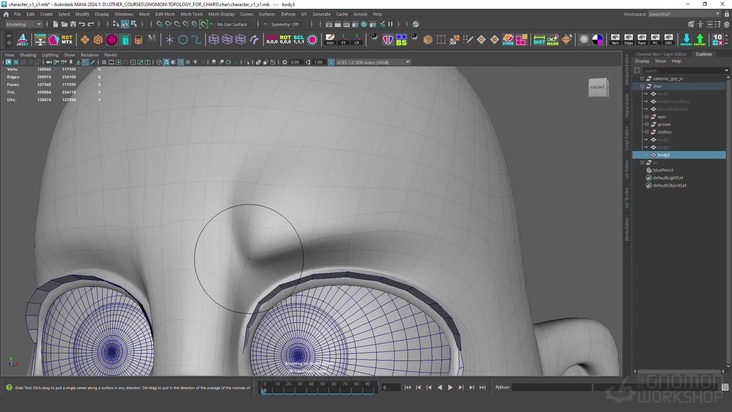Click the MASK shelf tool icon
Viewport: 732px width, 412px height.
coord(553,39)
